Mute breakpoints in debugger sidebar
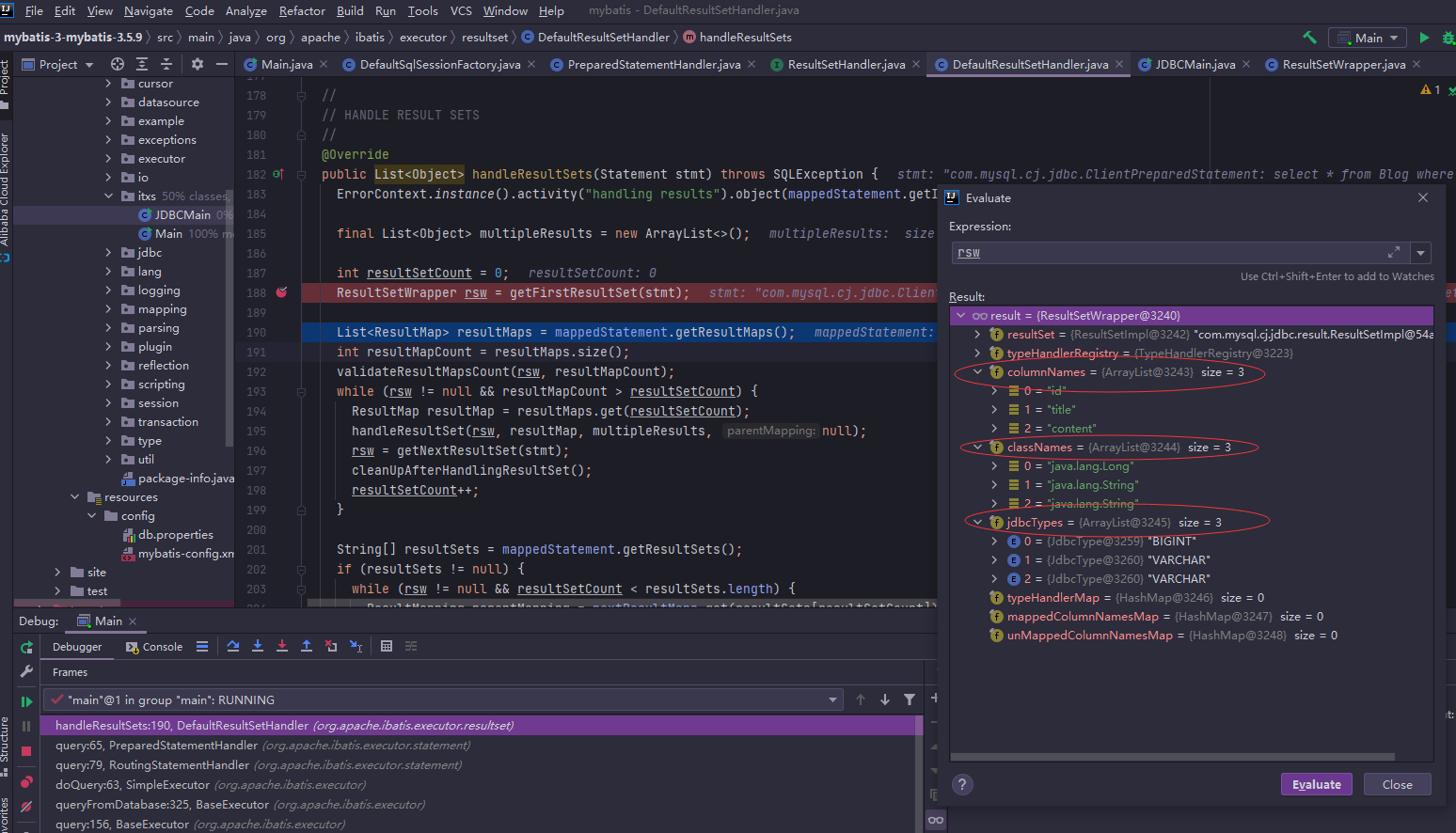Viewport: 1456px width, 833px height. click(26, 807)
